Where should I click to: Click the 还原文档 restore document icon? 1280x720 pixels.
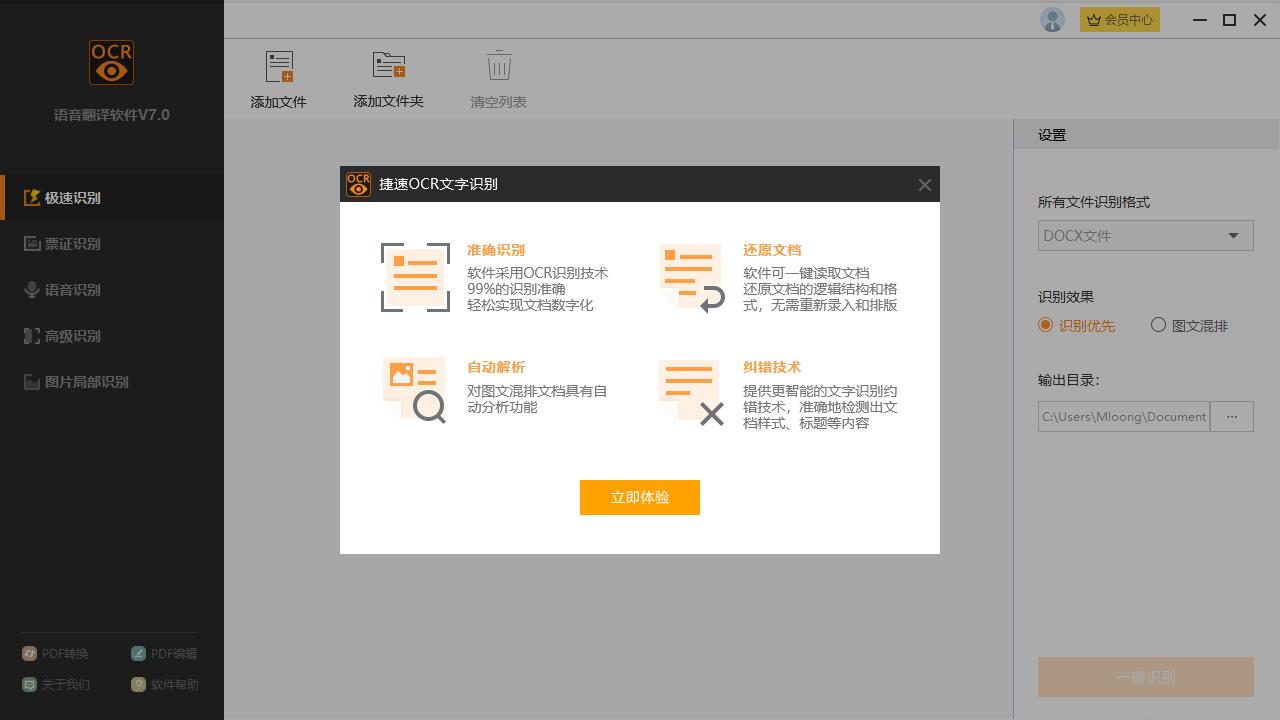click(x=691, y=278)
